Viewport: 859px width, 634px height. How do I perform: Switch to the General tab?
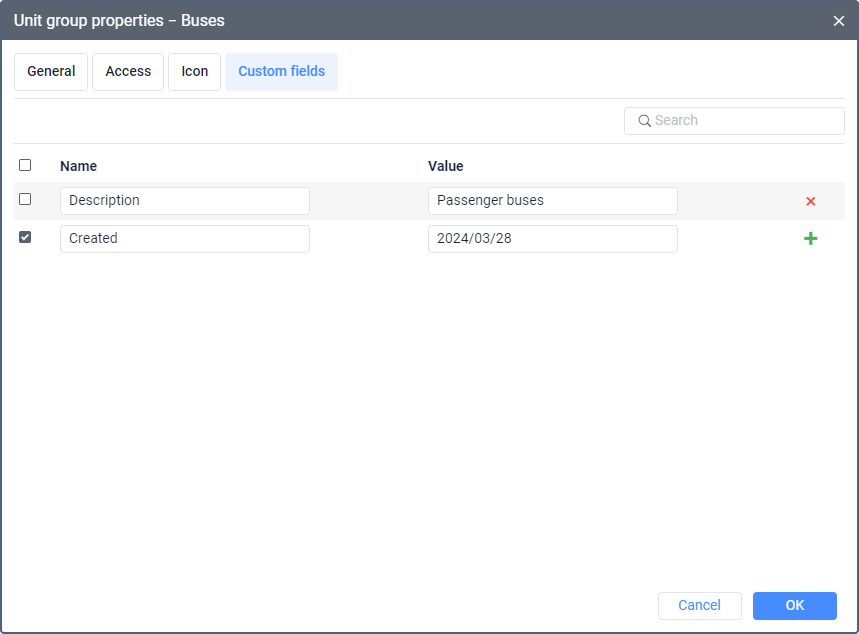coord(51,72)
